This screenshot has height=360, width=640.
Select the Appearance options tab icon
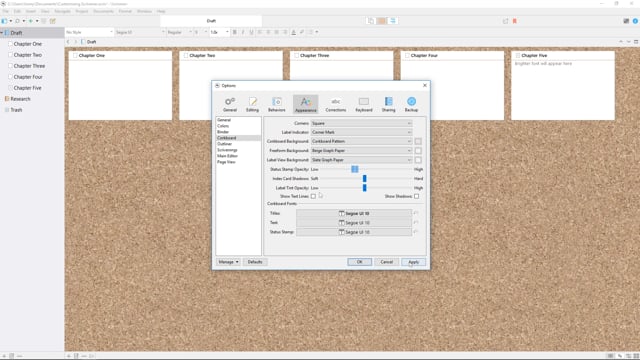tap(305, 104)
